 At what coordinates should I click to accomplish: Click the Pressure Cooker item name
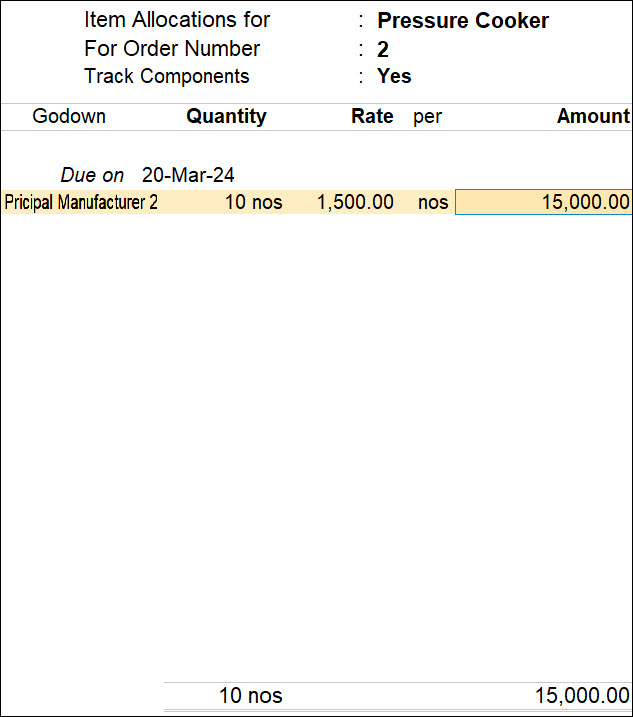(x=463, y=21)
